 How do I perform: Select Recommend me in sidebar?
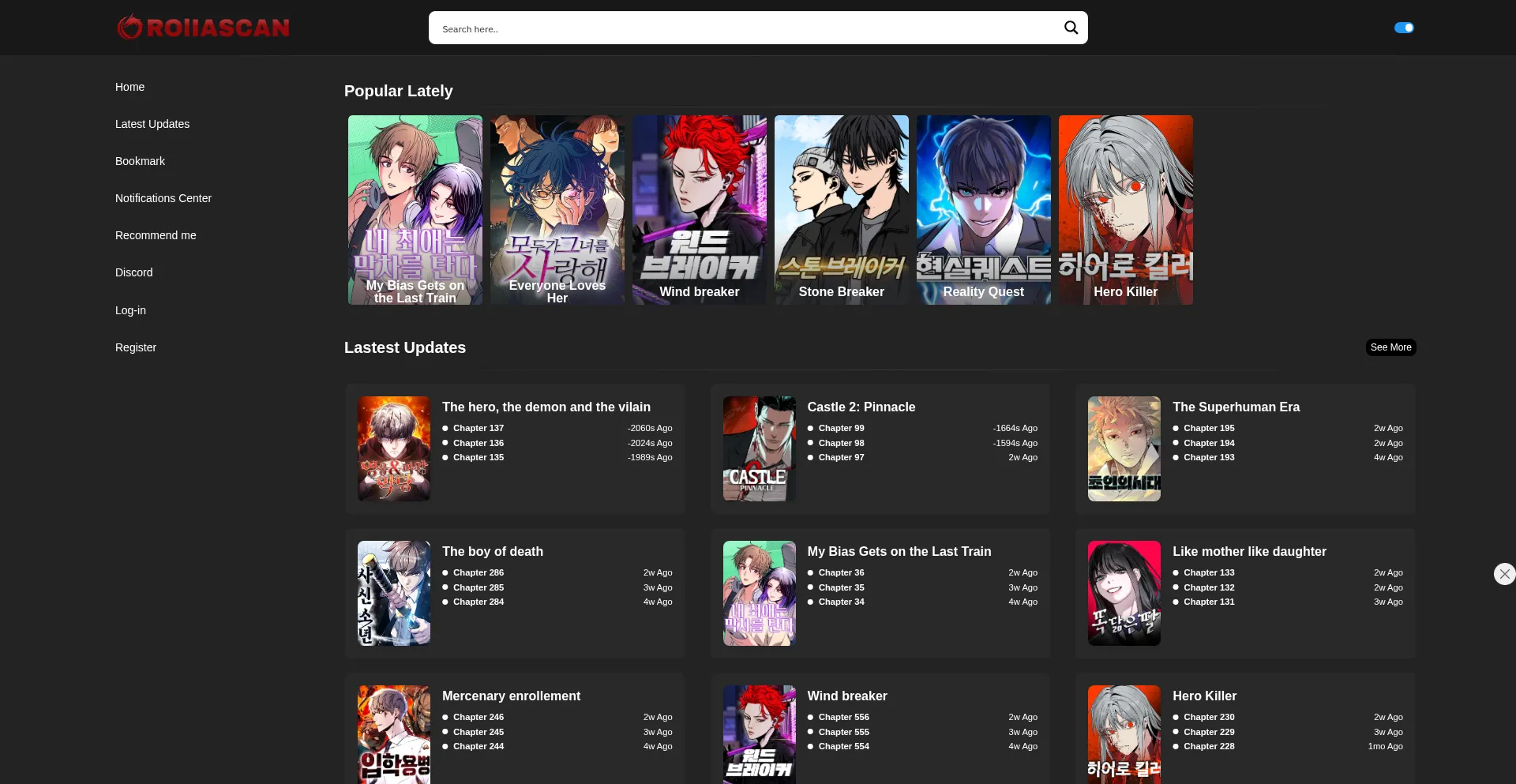pos(156,235)
